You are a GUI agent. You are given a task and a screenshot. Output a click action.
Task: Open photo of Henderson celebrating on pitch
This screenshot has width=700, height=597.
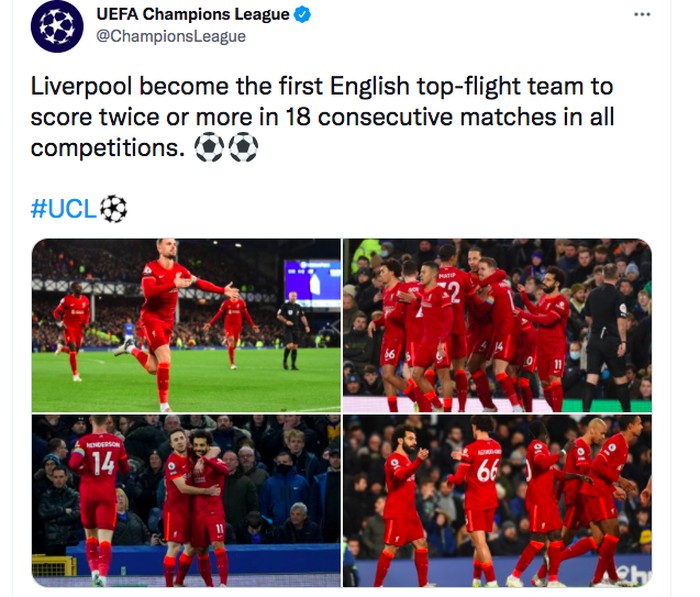(x=186, y=325)
